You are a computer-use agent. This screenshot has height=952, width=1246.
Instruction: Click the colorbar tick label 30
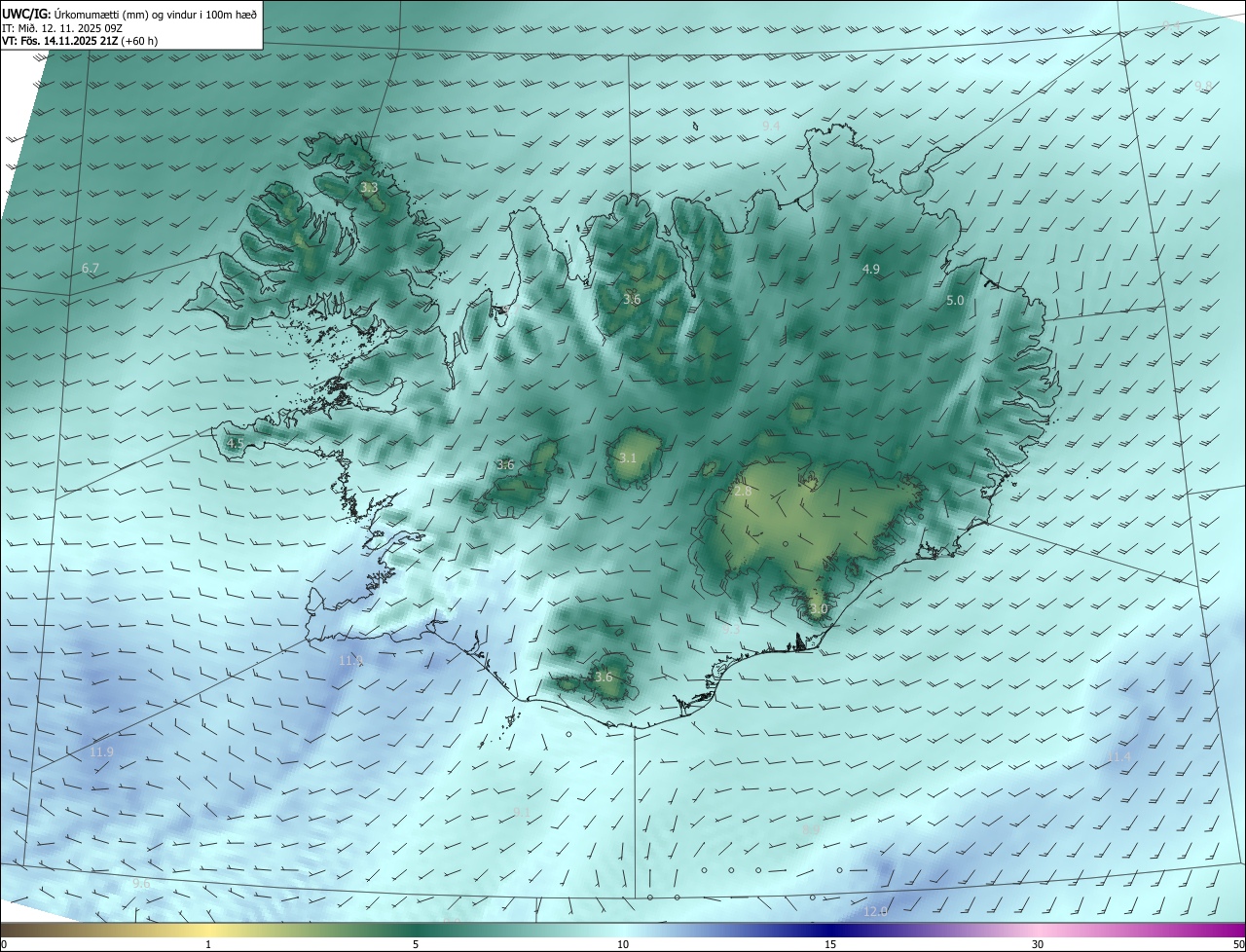[1038, 945]
